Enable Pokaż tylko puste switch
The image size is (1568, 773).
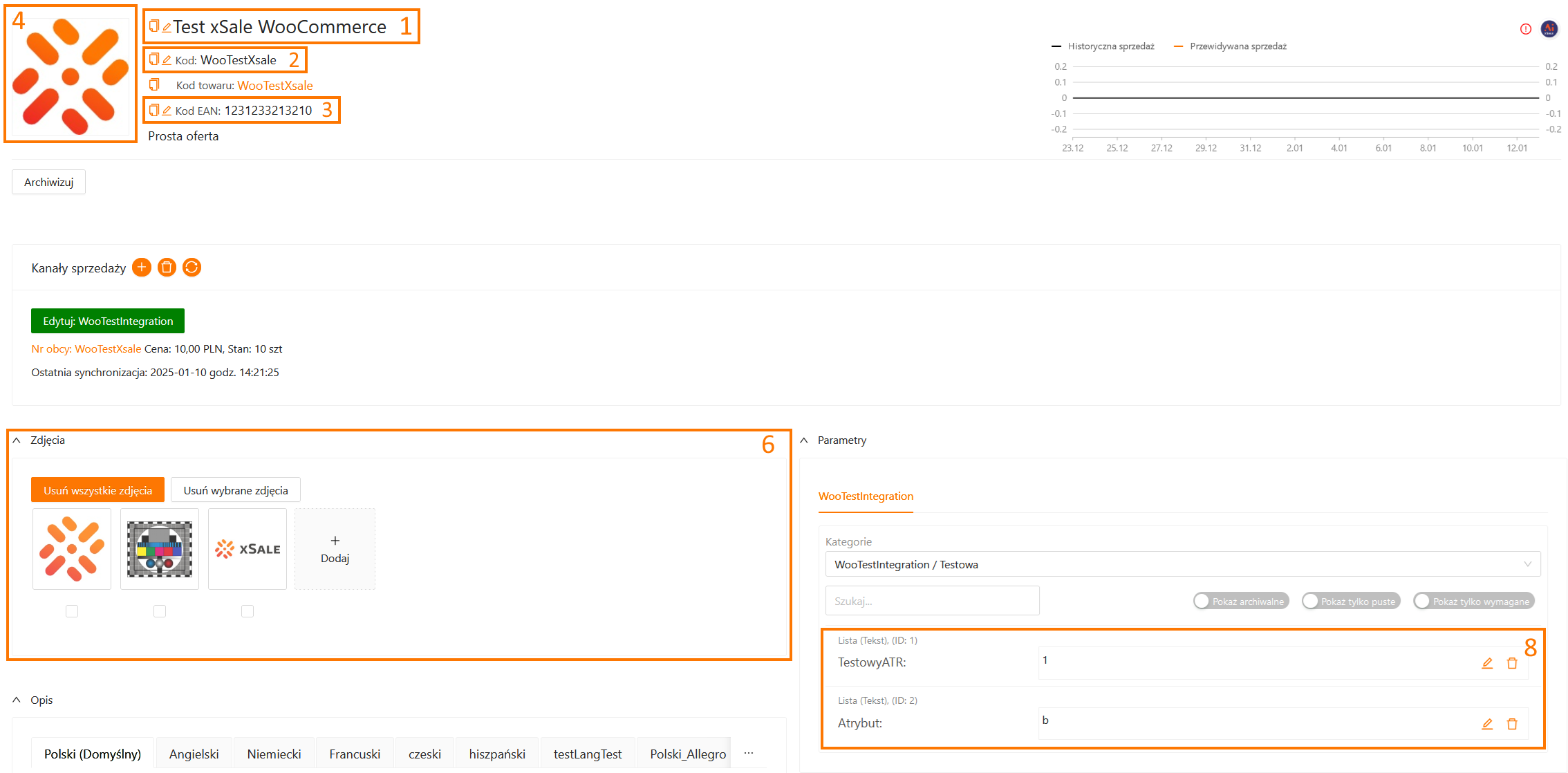(x=1312, y=602)
